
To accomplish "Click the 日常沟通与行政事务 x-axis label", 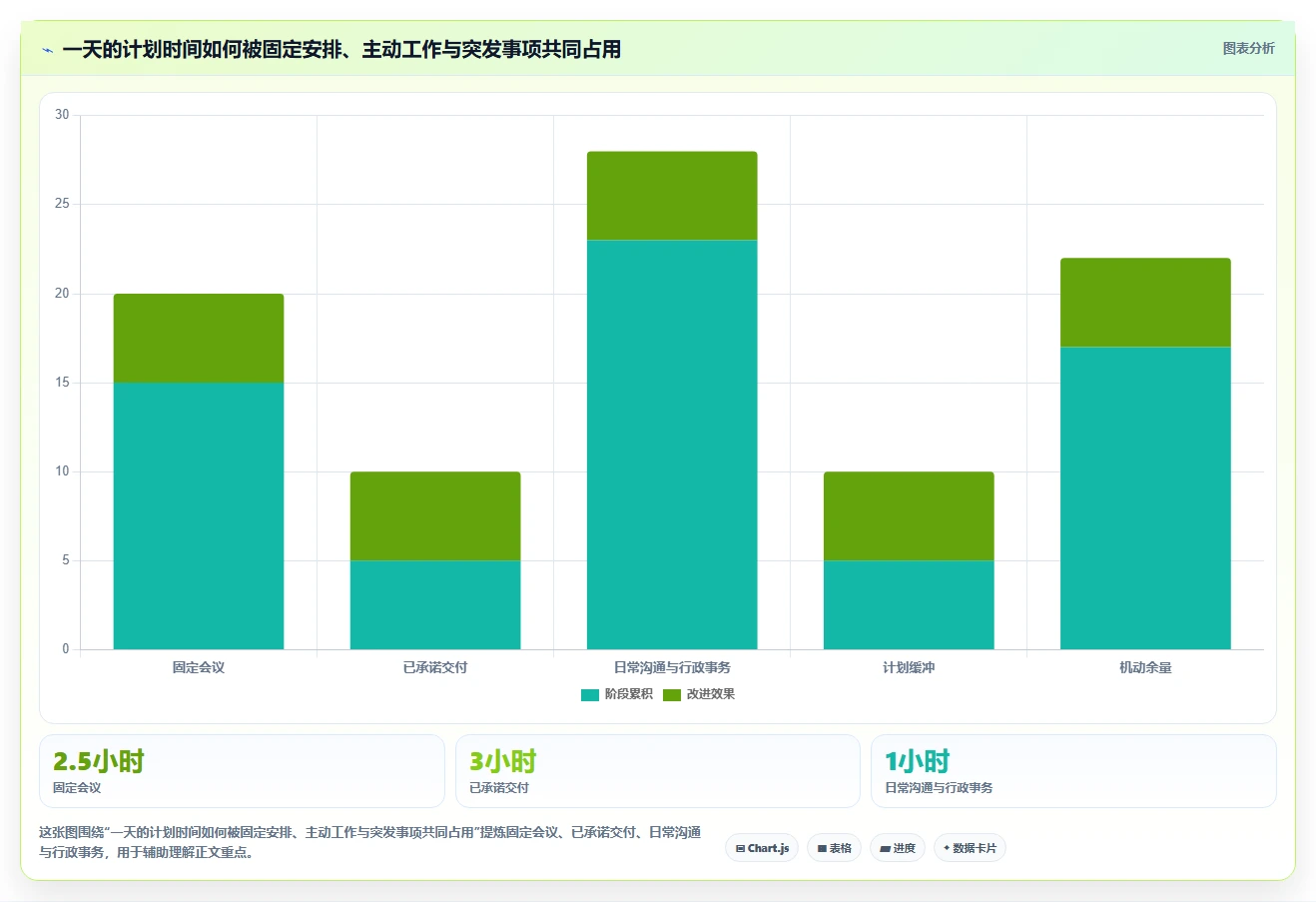I will coord(672,667).
